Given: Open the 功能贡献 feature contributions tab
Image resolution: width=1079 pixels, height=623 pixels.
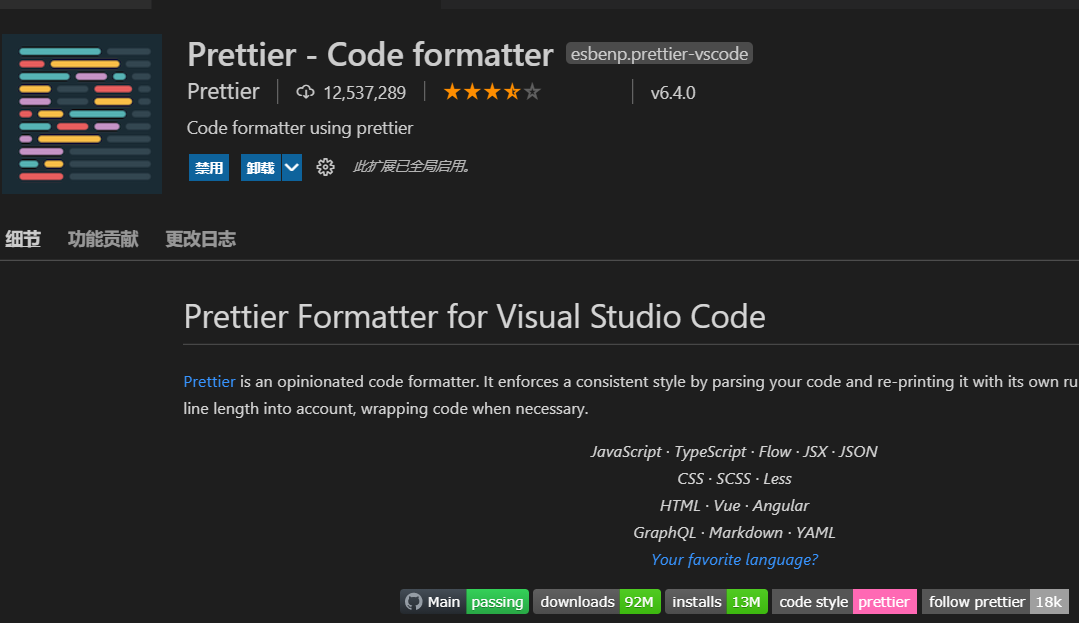Looking at the screenshot, I should coord(103,239).
